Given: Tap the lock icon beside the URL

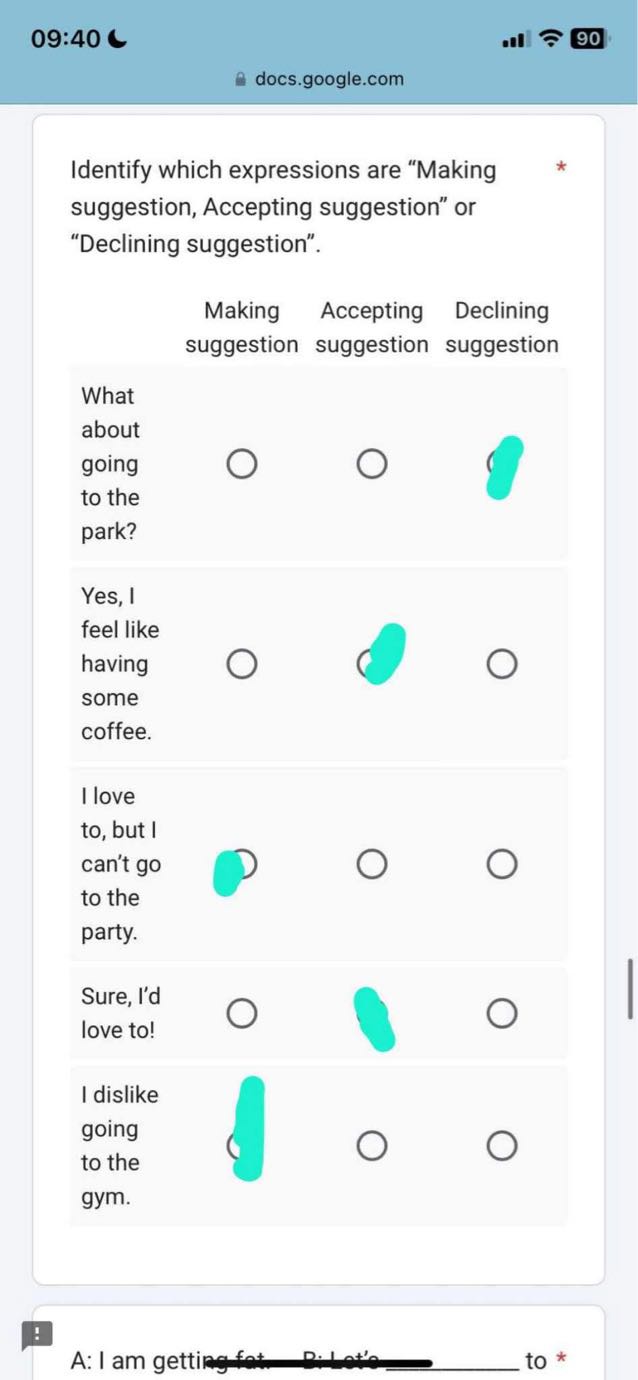Looking at the screenshot, I should pos(240,79).
